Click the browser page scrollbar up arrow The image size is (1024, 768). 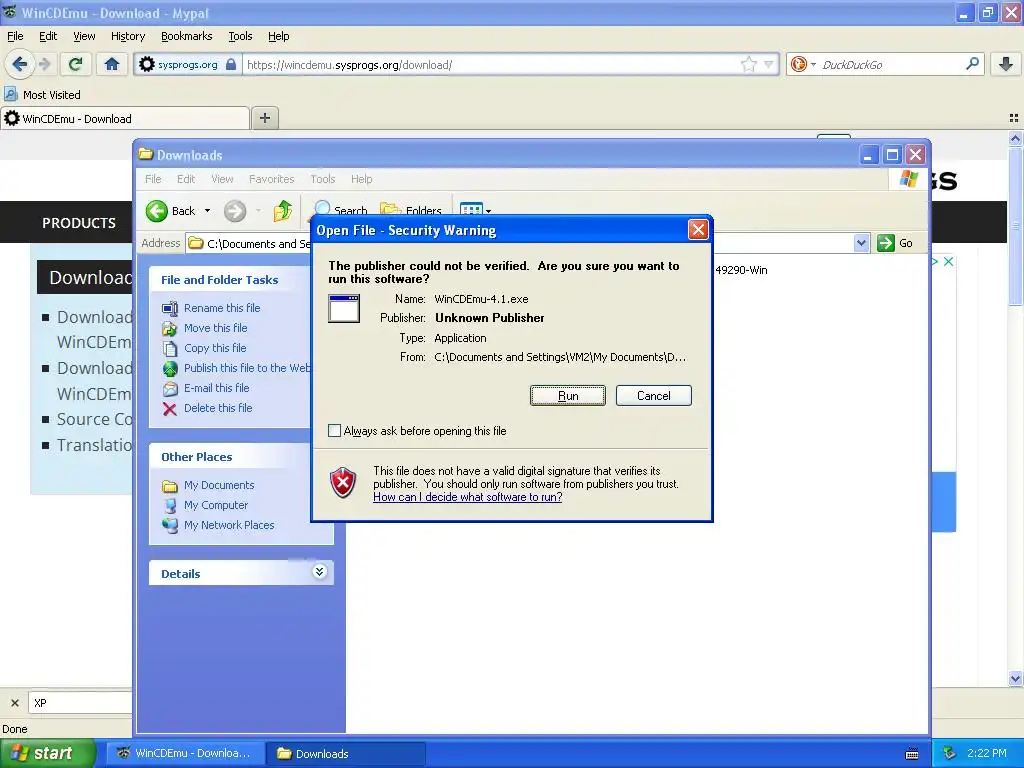1015,138
